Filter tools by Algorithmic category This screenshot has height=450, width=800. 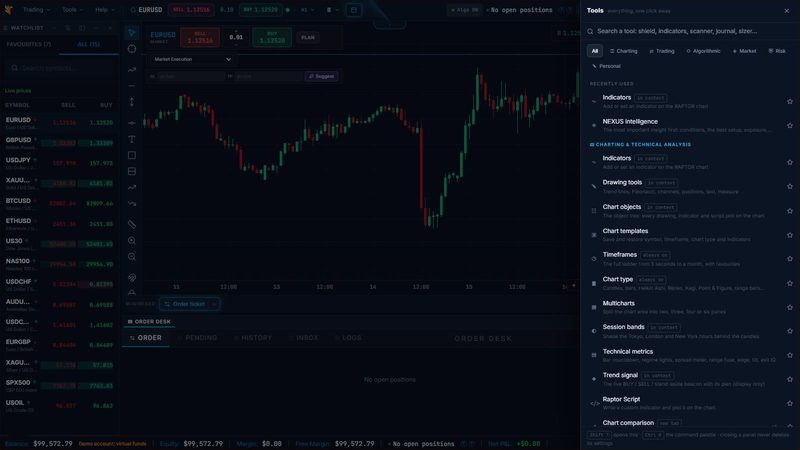[703, 51]
